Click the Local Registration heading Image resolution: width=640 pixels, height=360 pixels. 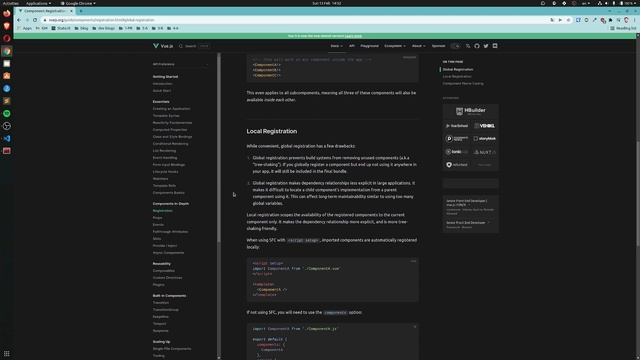coord(271,131)
